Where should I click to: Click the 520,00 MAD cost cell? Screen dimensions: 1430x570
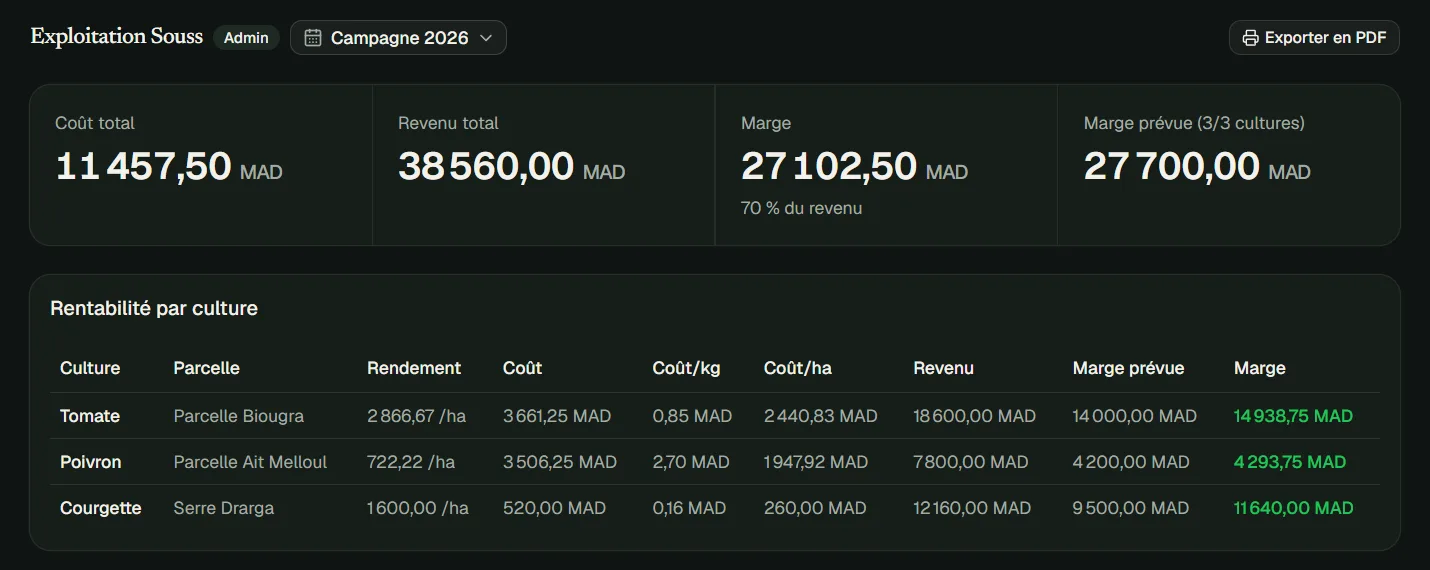(x=554, y=508)
